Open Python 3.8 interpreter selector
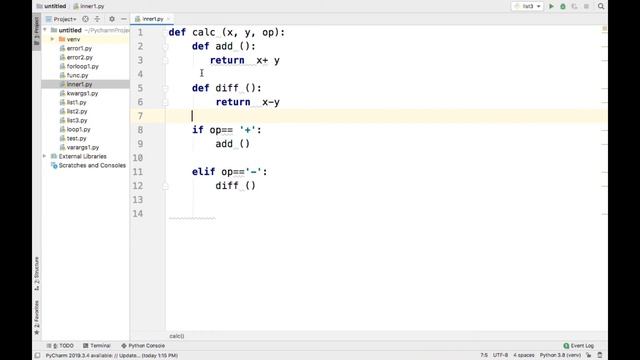Viewport: 640px width, 360px height. pos(560,356)
